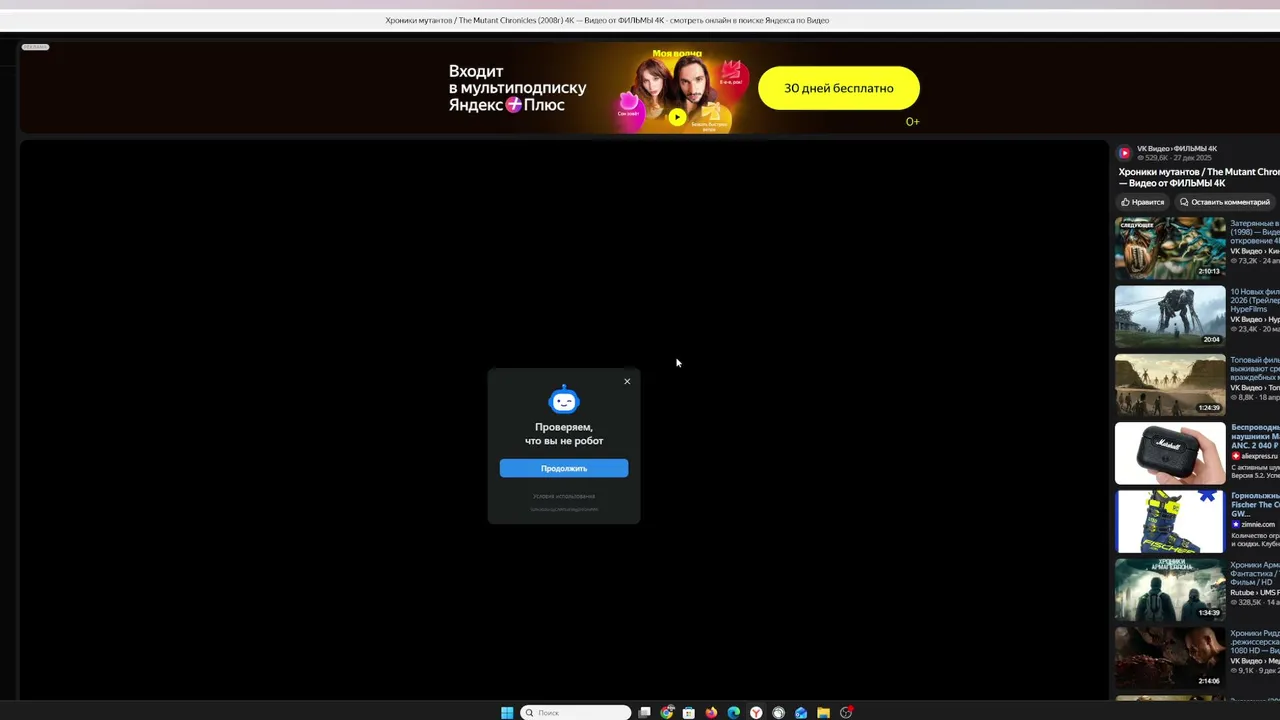
Task: Open the Marshall earbuds ad thumbnail
Action: [1170, 453]
